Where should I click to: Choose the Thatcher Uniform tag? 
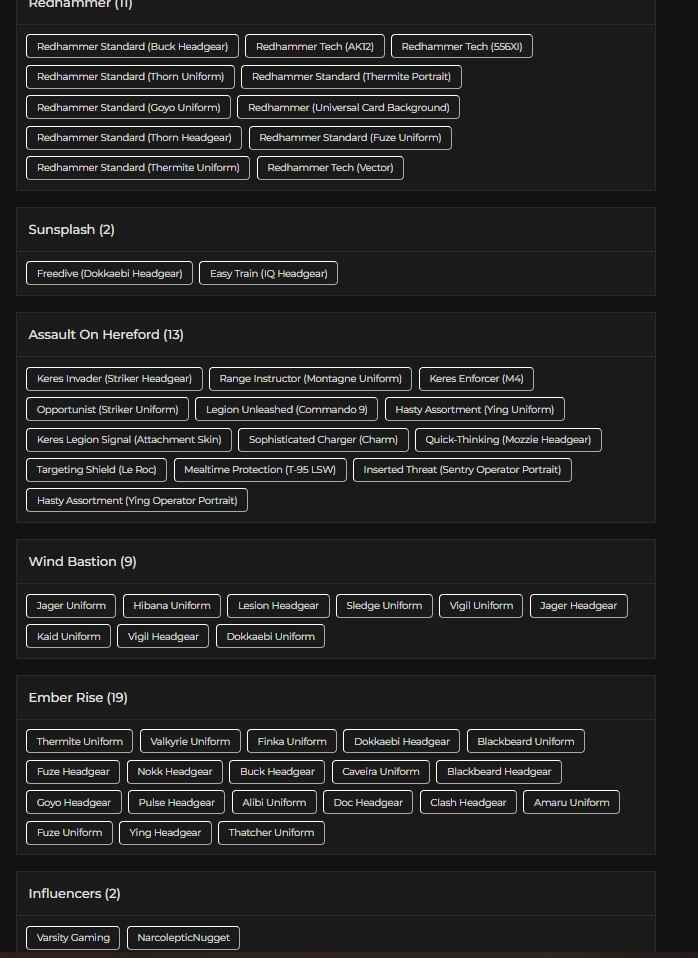[271, 832]
